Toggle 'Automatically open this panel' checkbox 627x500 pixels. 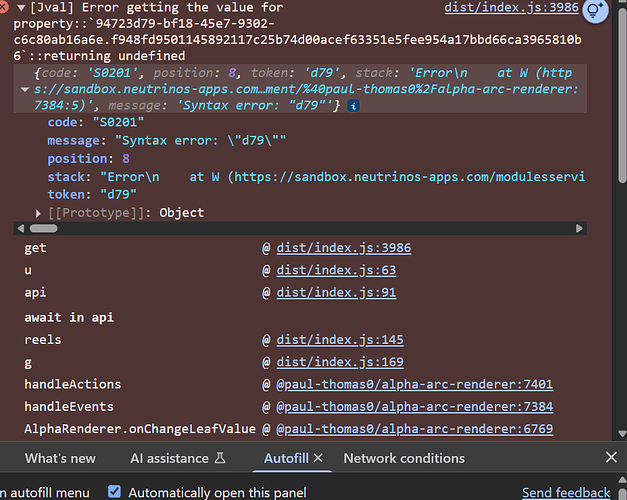tap(114, 492)
